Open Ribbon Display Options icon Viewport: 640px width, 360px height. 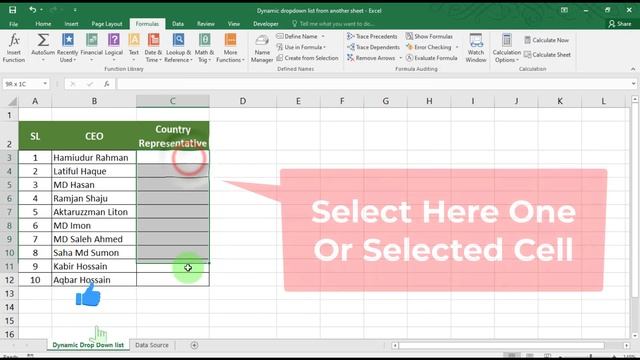pyautogui.click(x=564, y=10)
